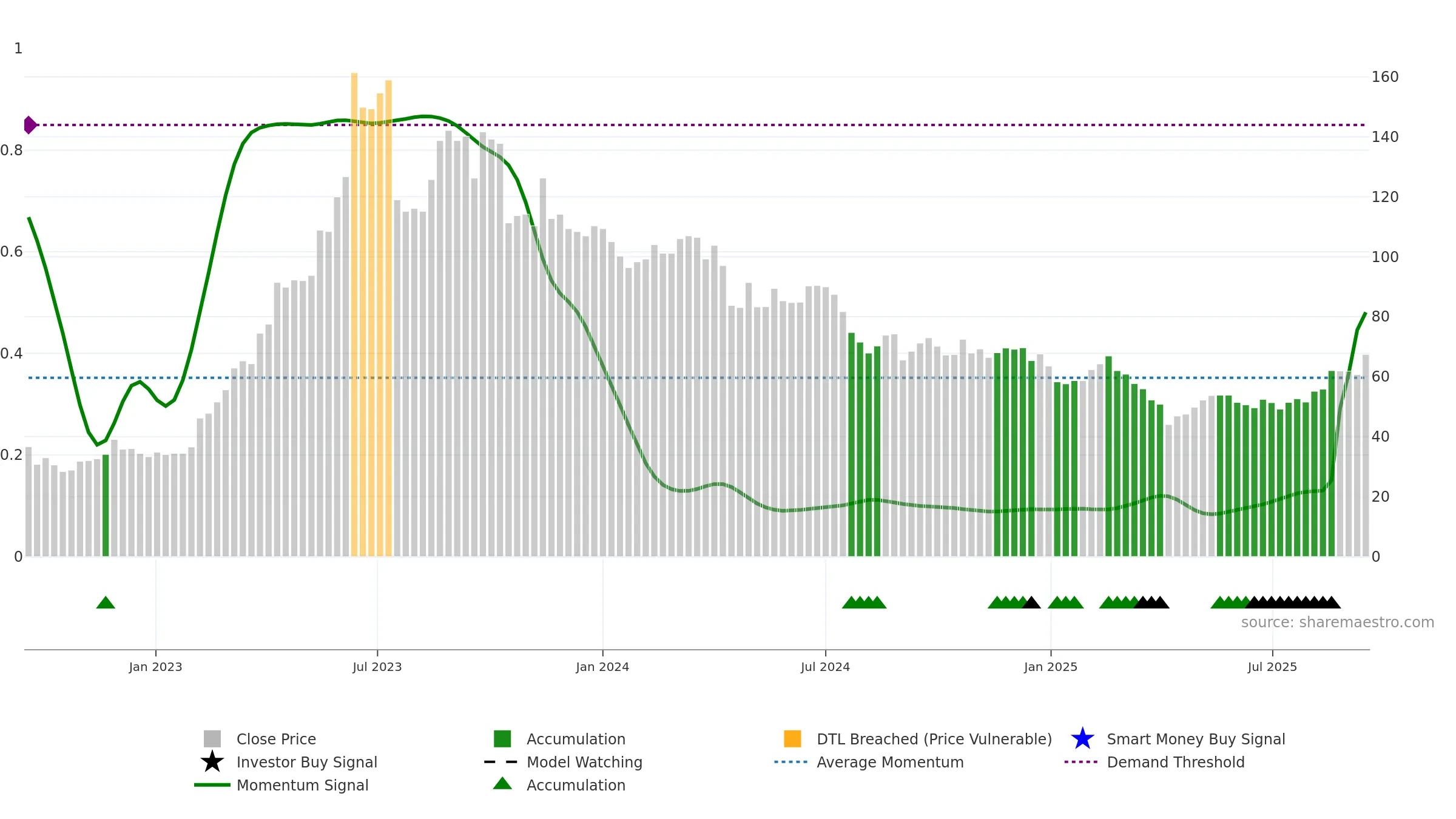Click the green Accumulation square swatch
This screenshot has height=819, width=1456.
click(502, 739)
